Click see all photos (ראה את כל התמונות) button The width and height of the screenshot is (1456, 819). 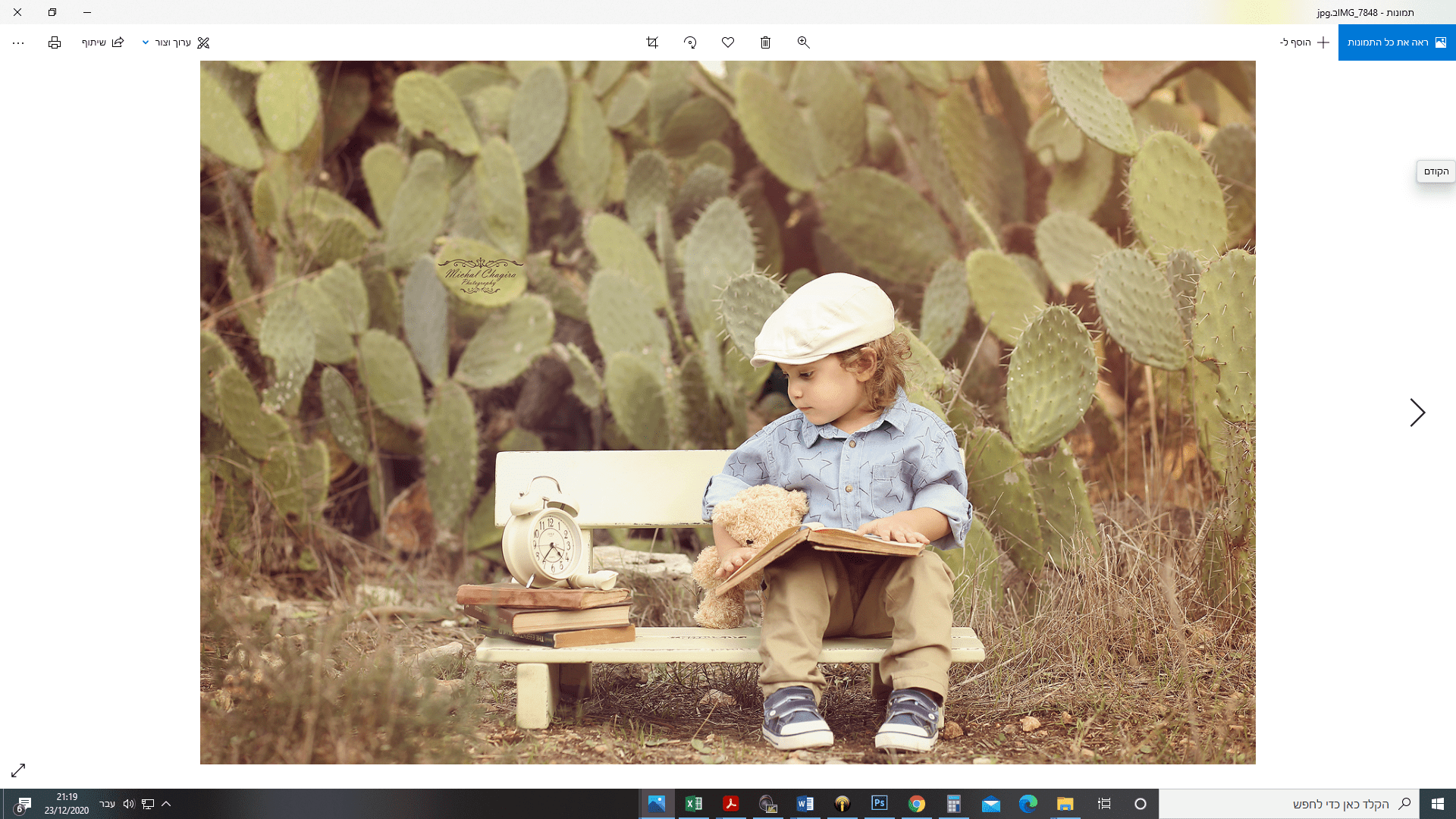(x=1397, y=42)
